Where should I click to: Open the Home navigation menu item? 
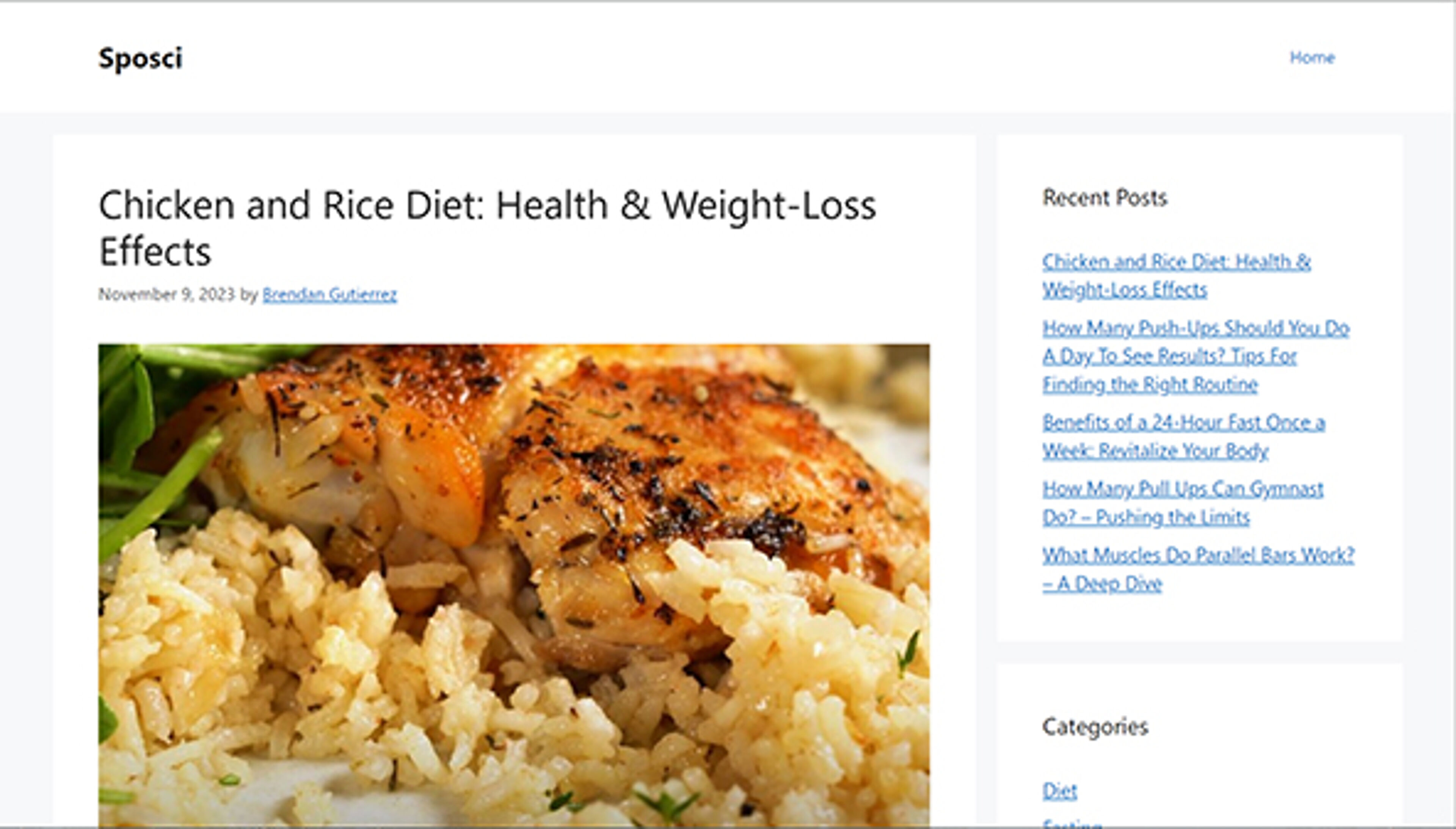pos(1312,58)
